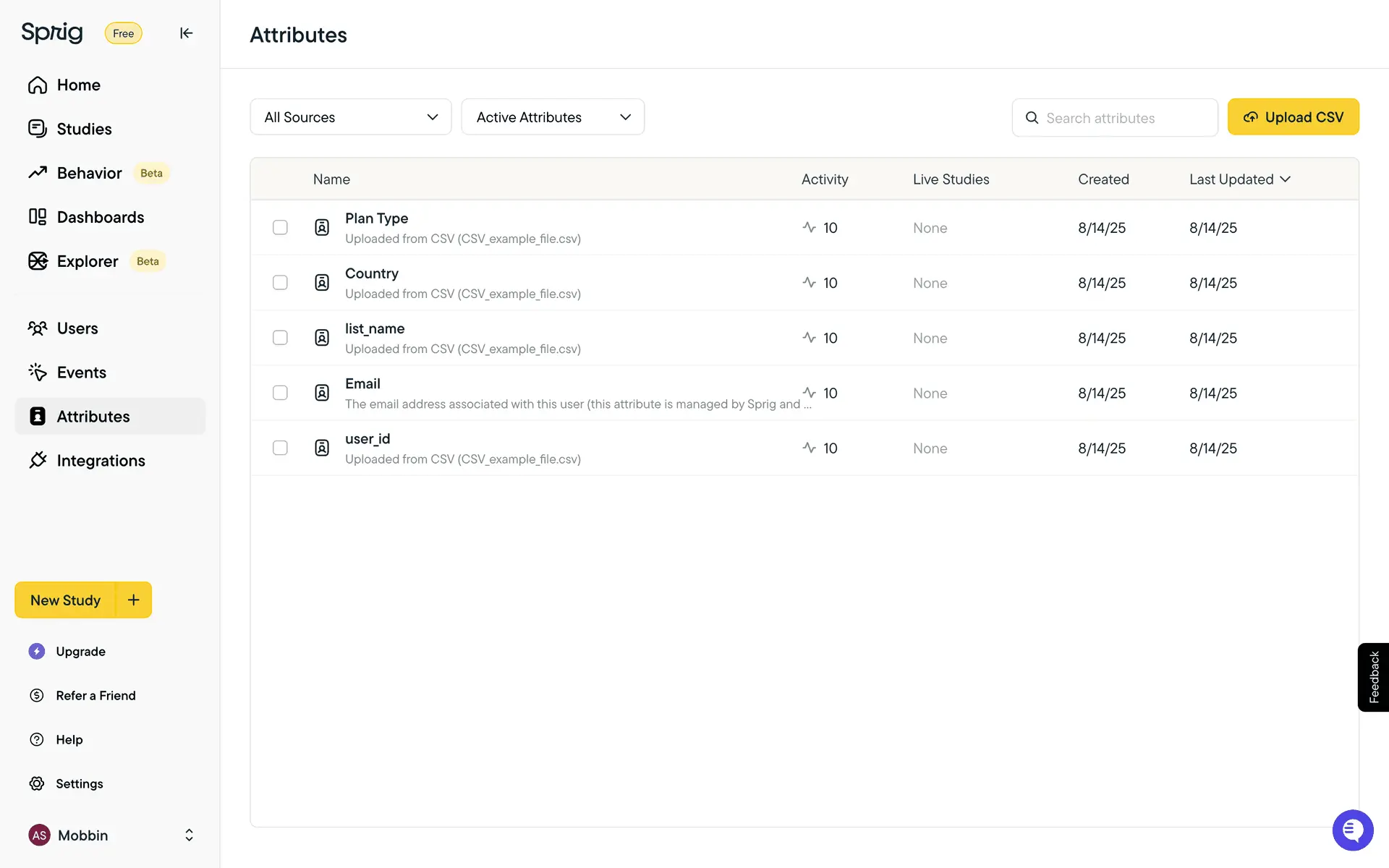Tick the user_id row checkbox

click(280, 448)
